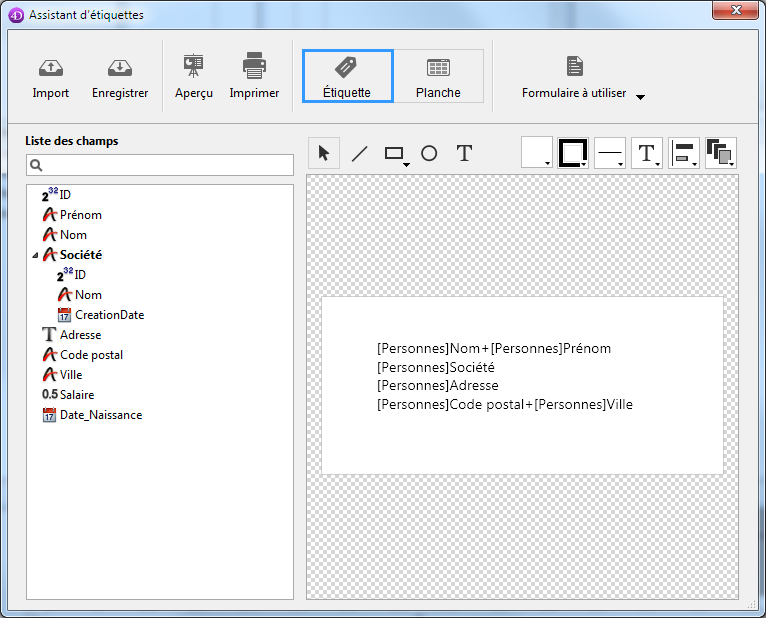Click the Enregistrer save icon

pyautogui.click(x=120, y=68)
